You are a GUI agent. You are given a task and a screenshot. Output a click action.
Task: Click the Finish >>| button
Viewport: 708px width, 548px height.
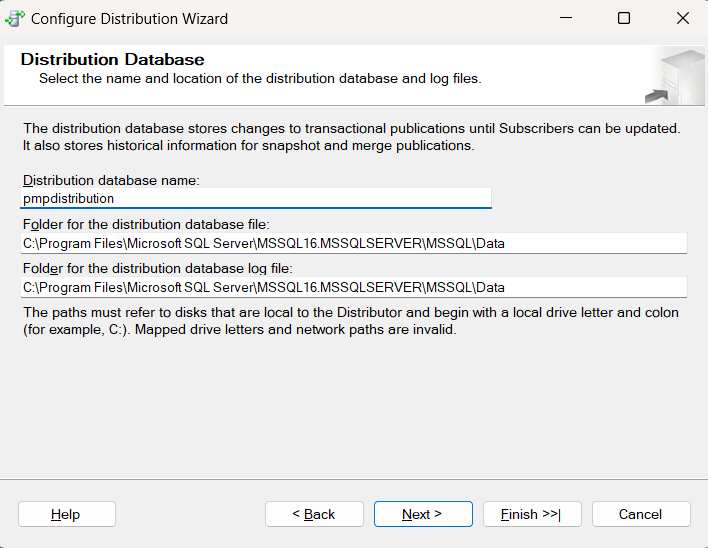(x=531, y=514)
